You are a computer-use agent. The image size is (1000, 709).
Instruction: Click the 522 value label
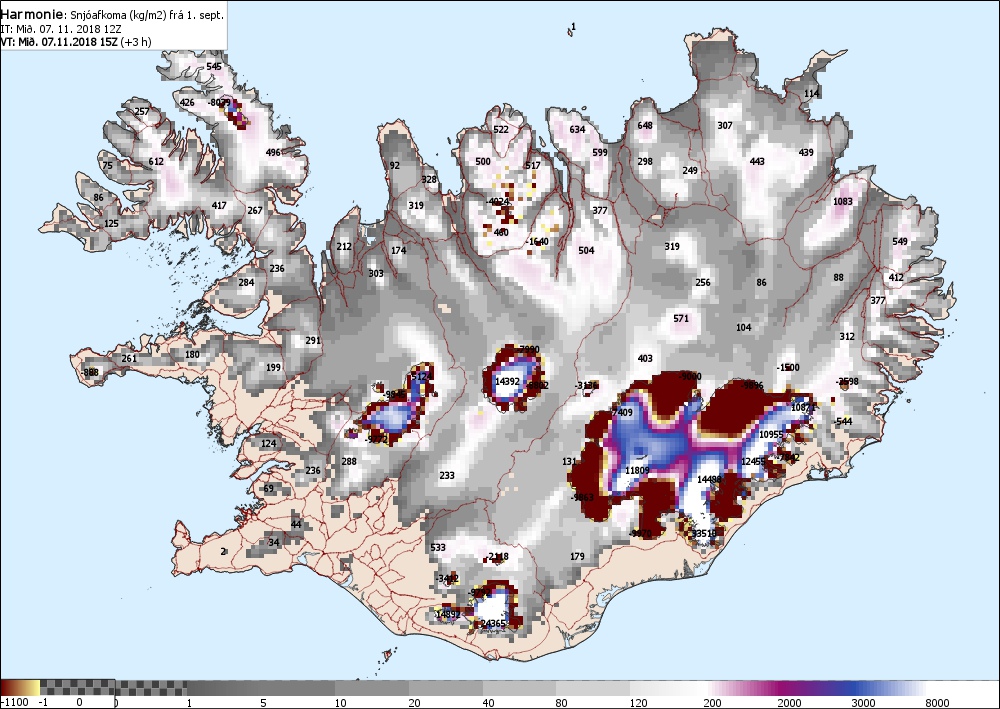point(501,129)
